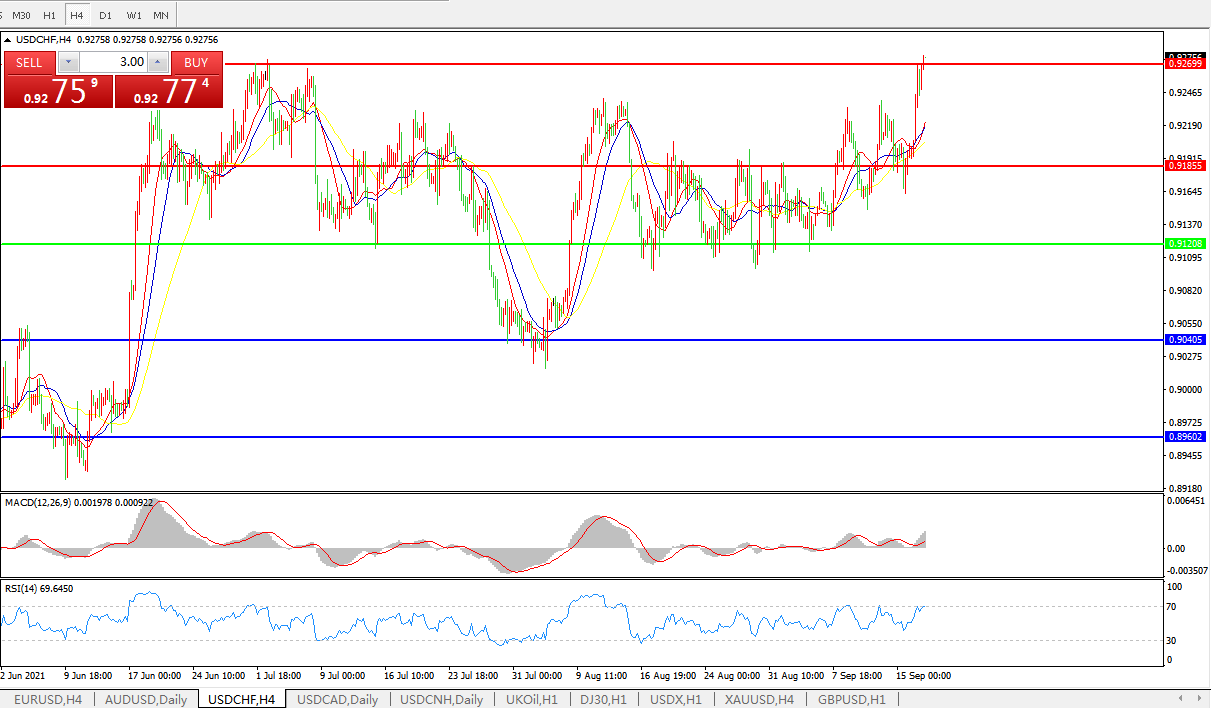Open the UKOil,H1 chart tab
The height and width of the screenshot is (708, 1211).
tap(531, 700)
